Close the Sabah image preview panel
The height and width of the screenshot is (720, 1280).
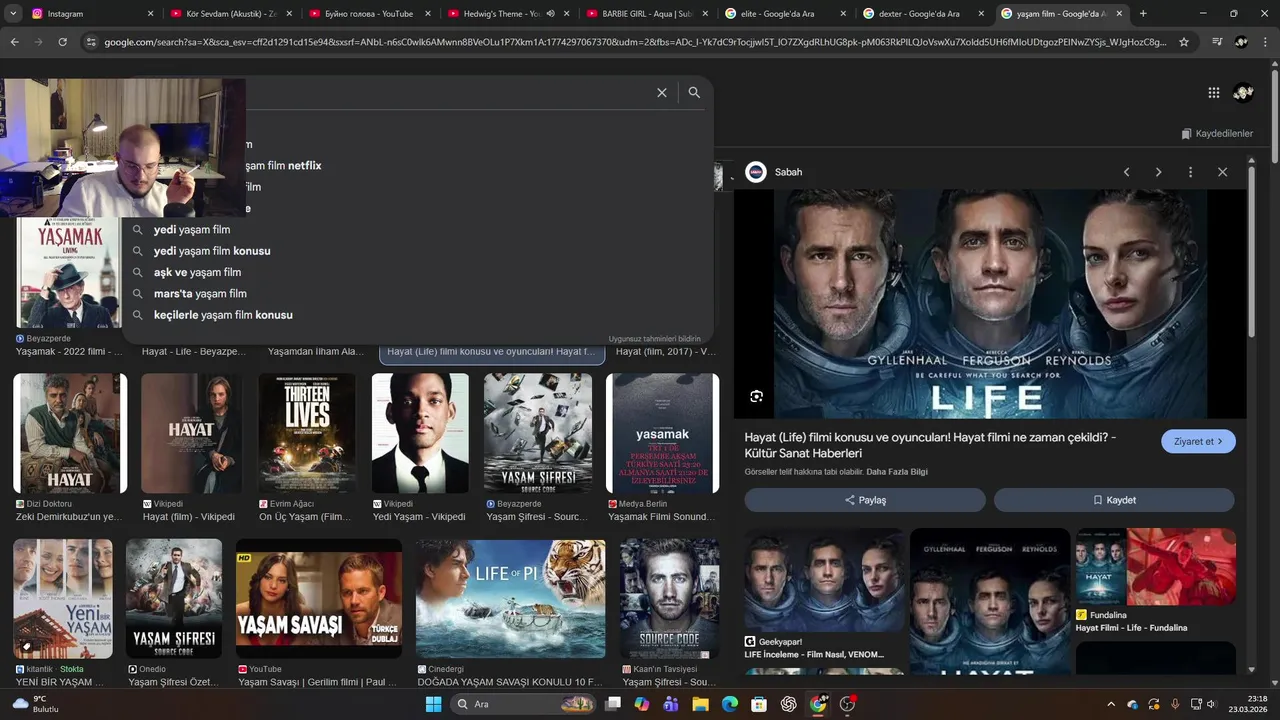(1222, 172)
